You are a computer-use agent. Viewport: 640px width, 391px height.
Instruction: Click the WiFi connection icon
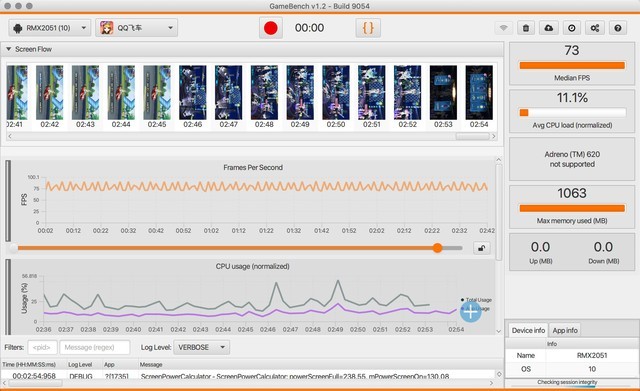[504, 28]
